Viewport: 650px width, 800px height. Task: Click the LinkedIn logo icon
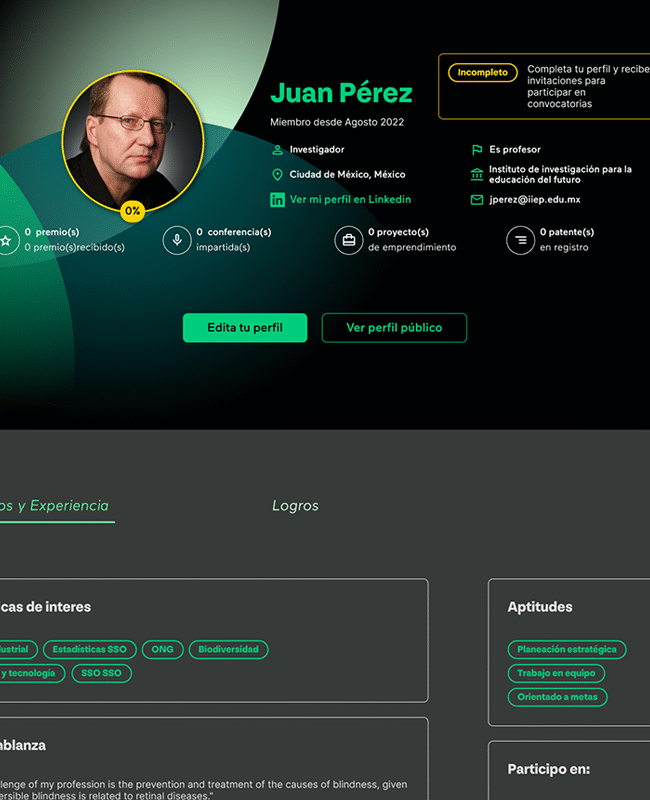[277, 199]
